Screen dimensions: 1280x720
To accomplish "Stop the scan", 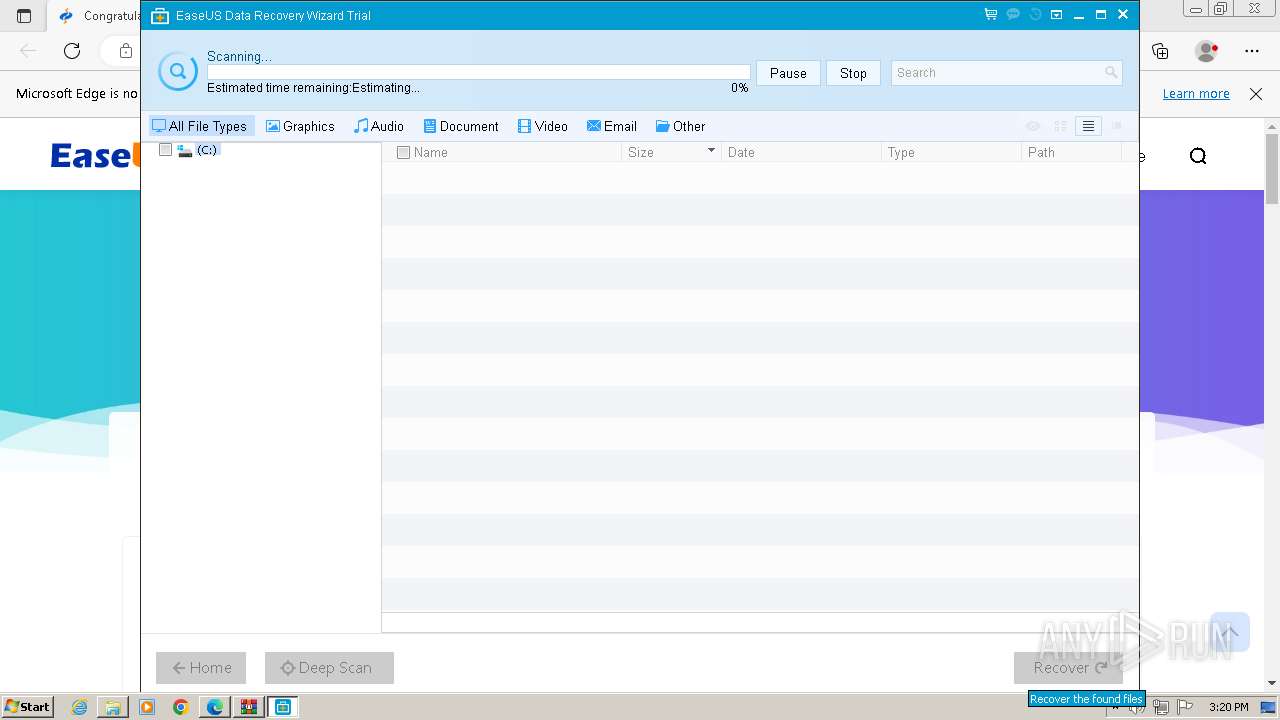I will [x=853, y=73].
